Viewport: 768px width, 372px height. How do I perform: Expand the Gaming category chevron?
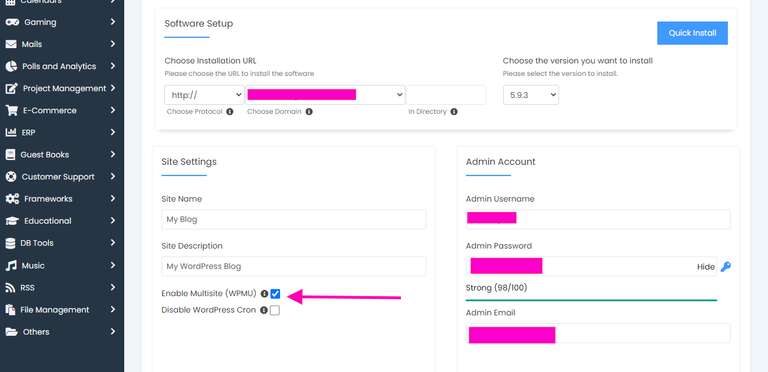click(113, 22)
